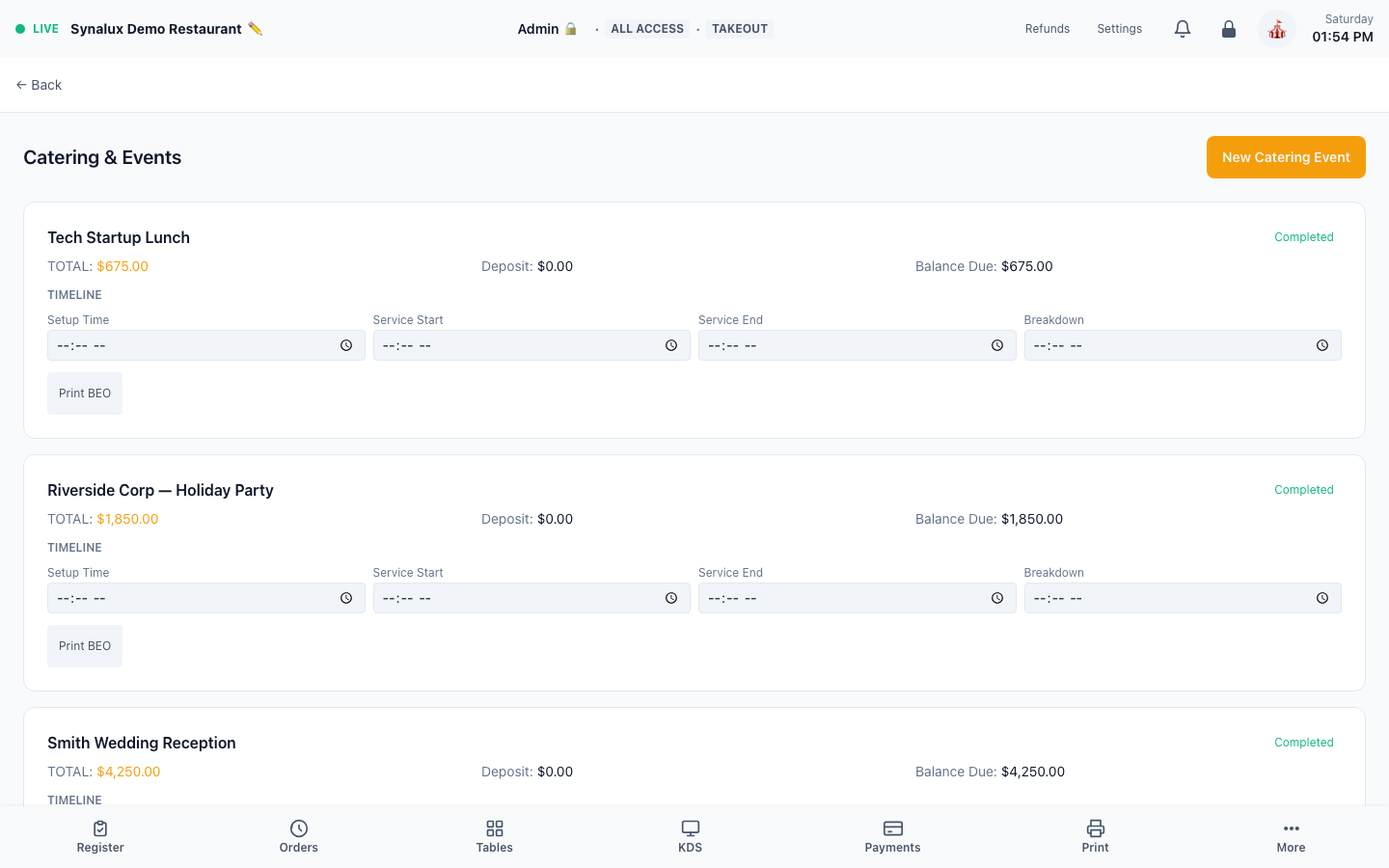Click the Tech Startup Lunch title
Screen dimensions: 1389x868
119,237
